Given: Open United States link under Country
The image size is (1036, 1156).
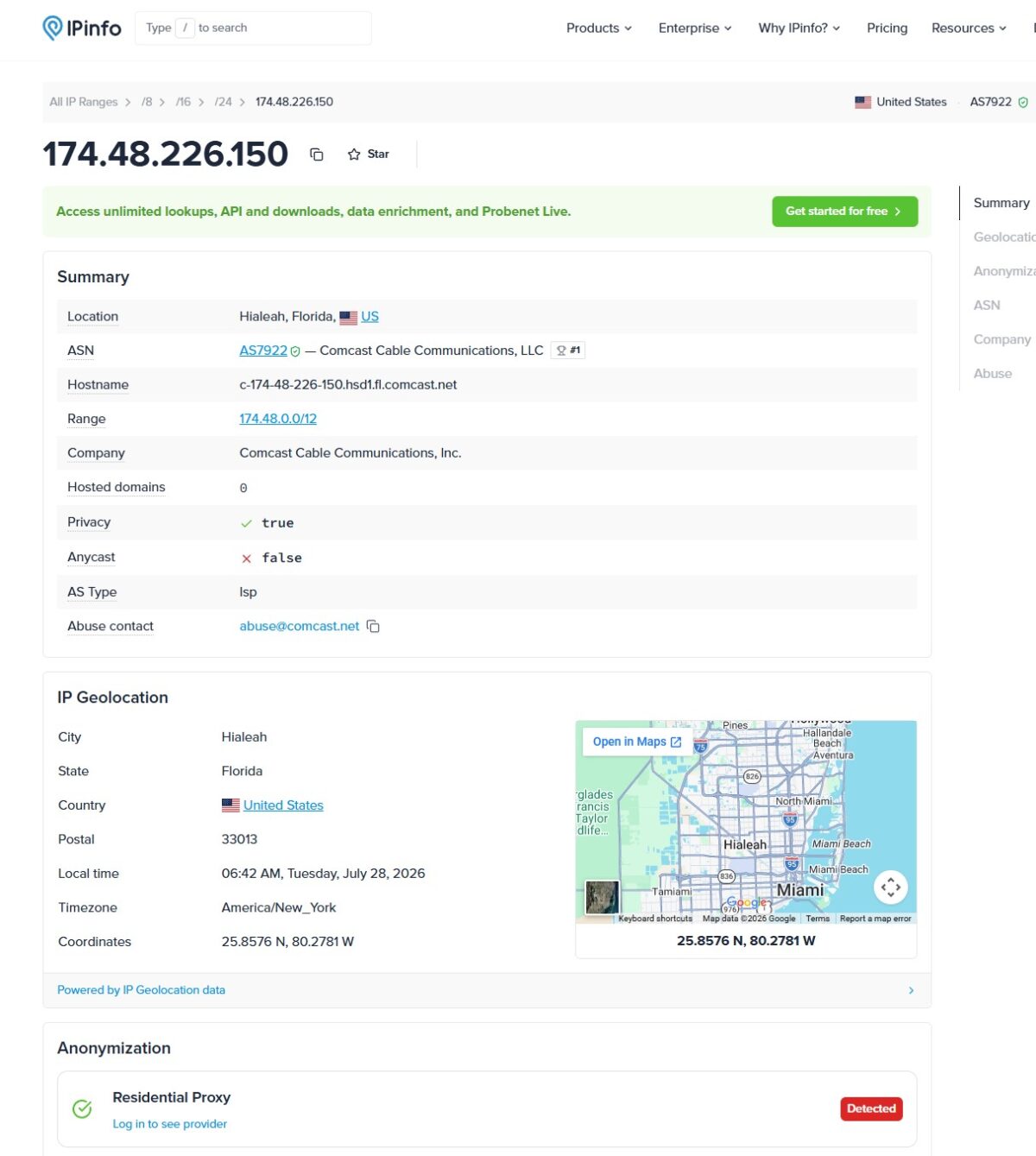Looking at the screenshot, I should pyautogui.click(x=283, y=805).
